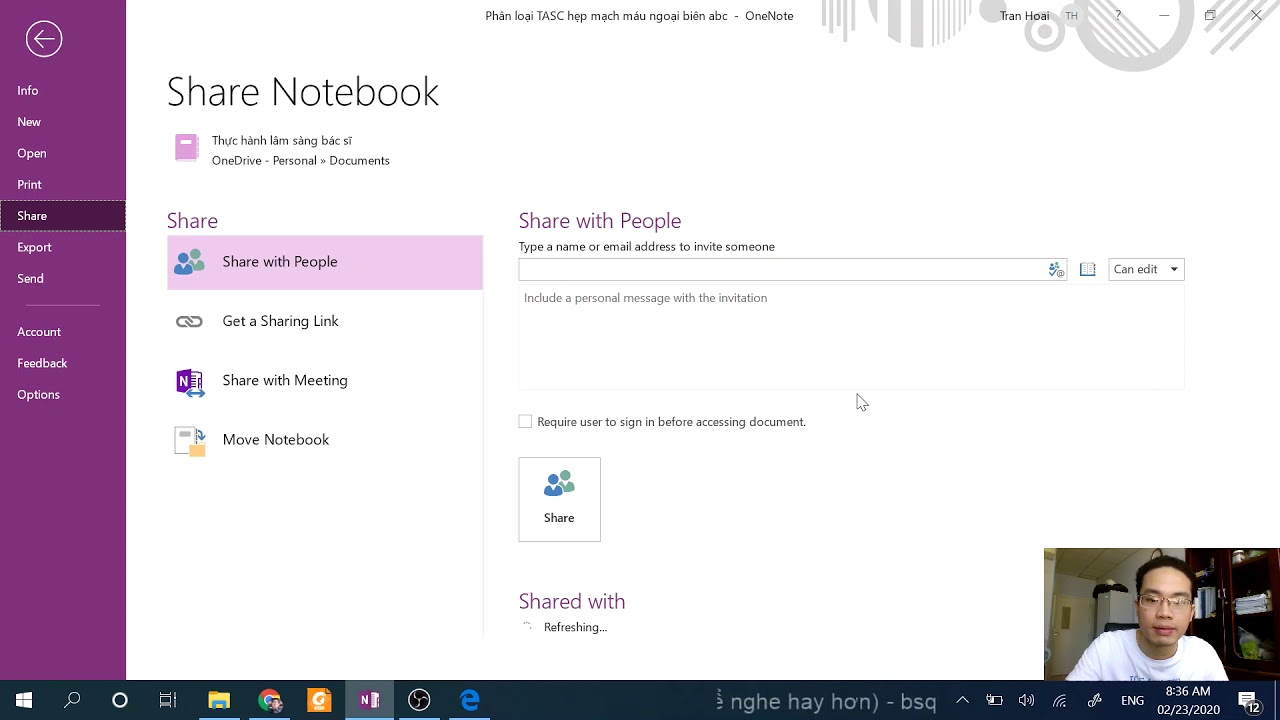Screen dimensions: 1280x720
Task: Open the clock and calendar
Action: pyautogui.click(x=1188, y=700)
